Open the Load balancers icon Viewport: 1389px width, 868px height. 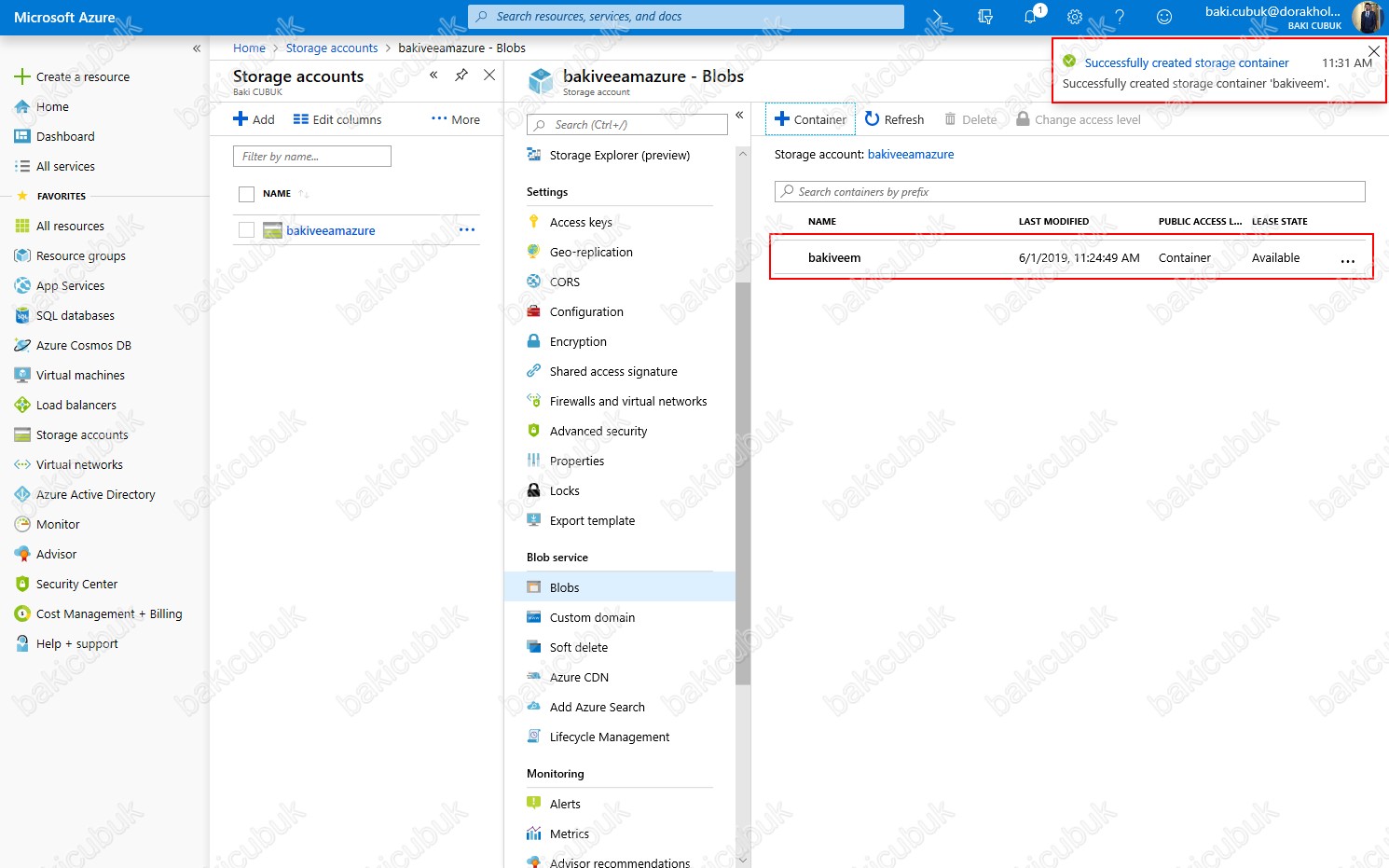(x=22, y=406)
